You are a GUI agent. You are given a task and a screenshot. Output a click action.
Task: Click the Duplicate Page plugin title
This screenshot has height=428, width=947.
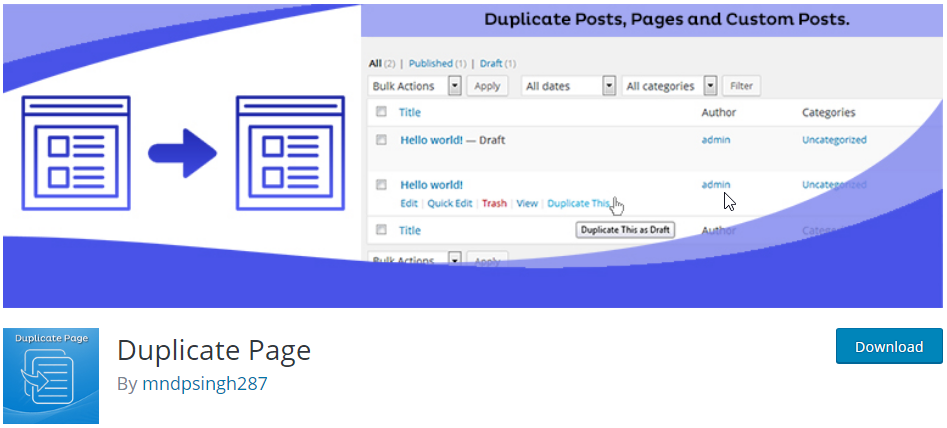214,350
